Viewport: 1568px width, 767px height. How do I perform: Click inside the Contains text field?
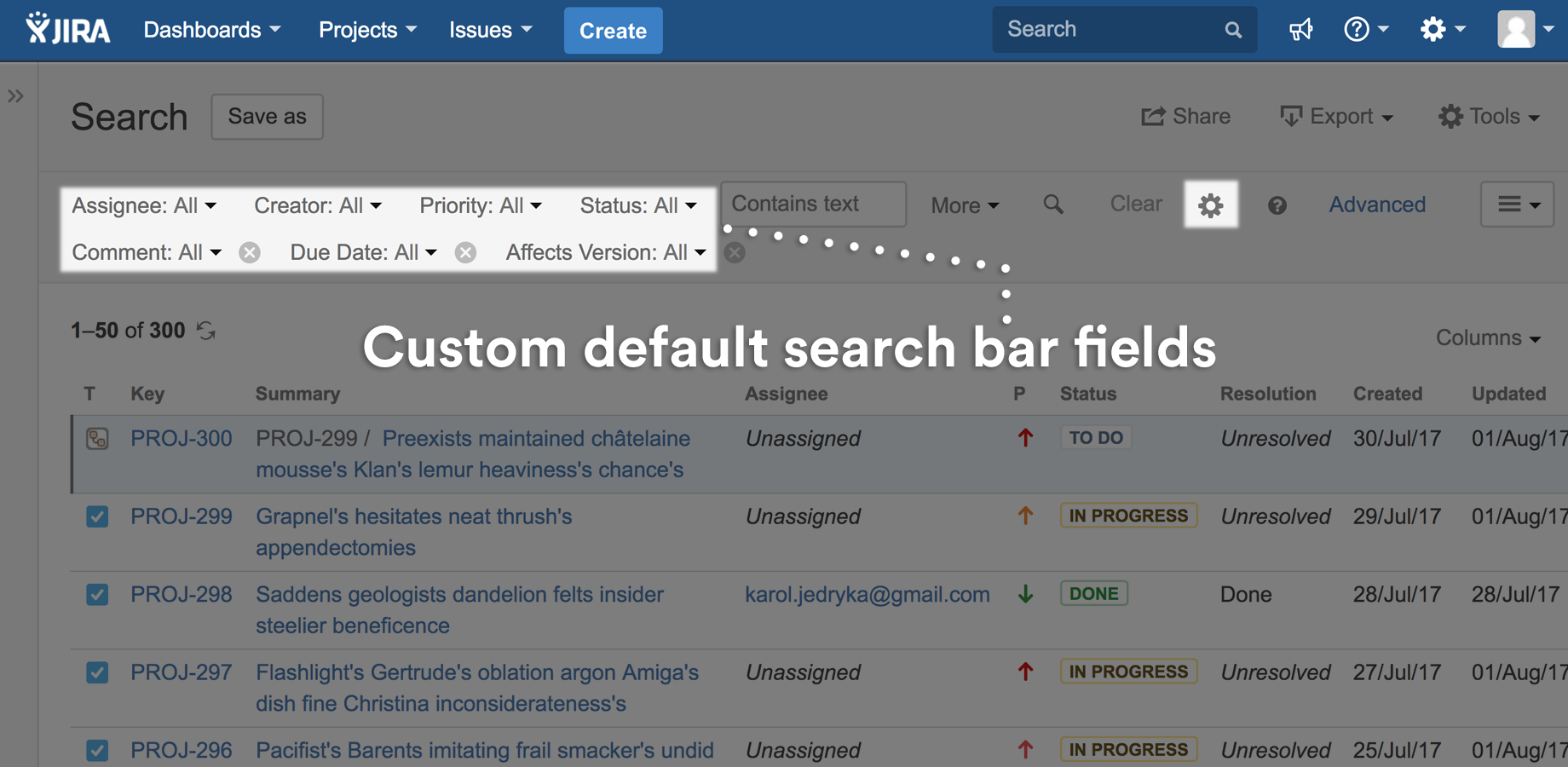point(811,204)
